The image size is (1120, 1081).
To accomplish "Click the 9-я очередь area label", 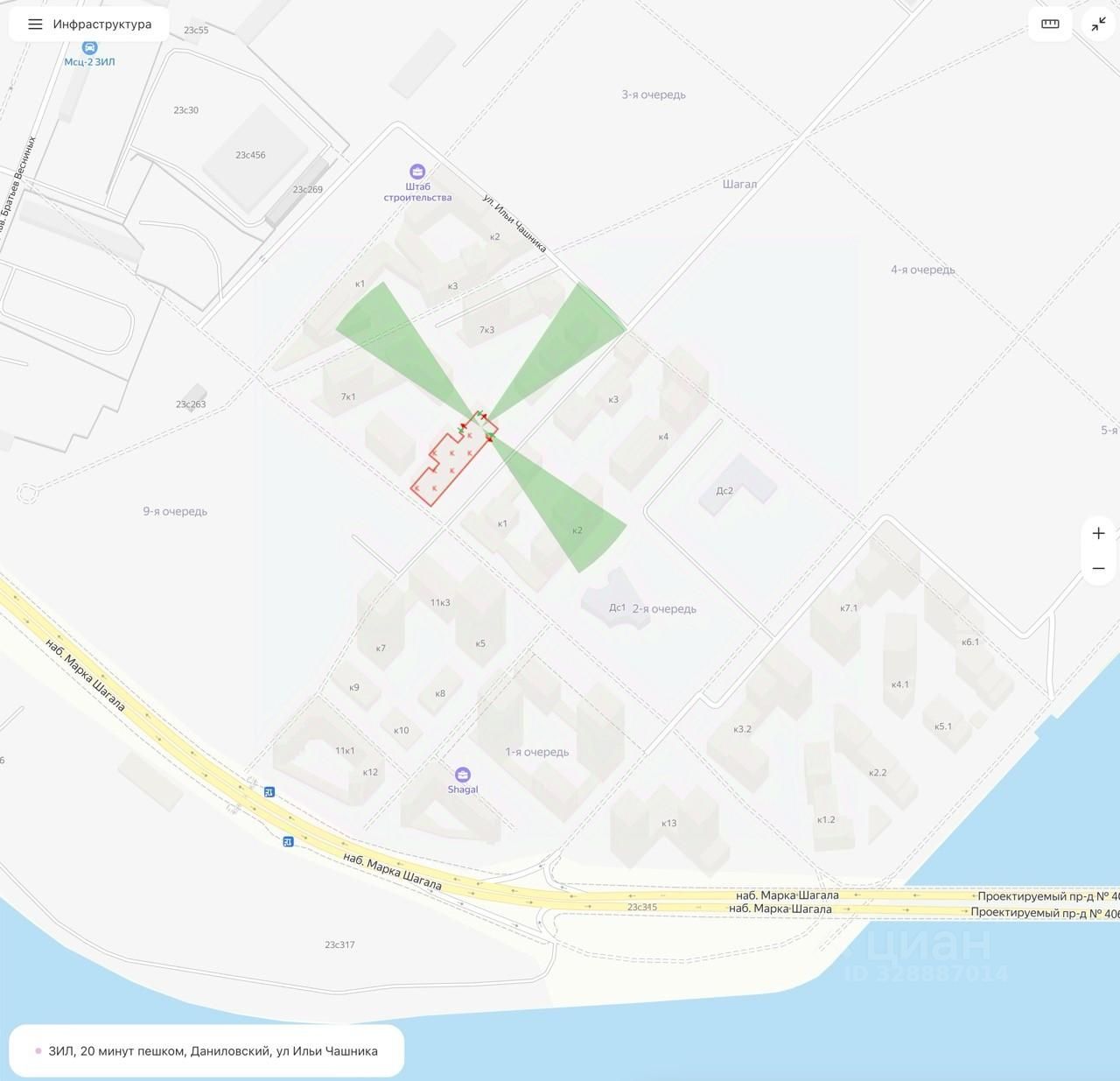I will [175, 511].
